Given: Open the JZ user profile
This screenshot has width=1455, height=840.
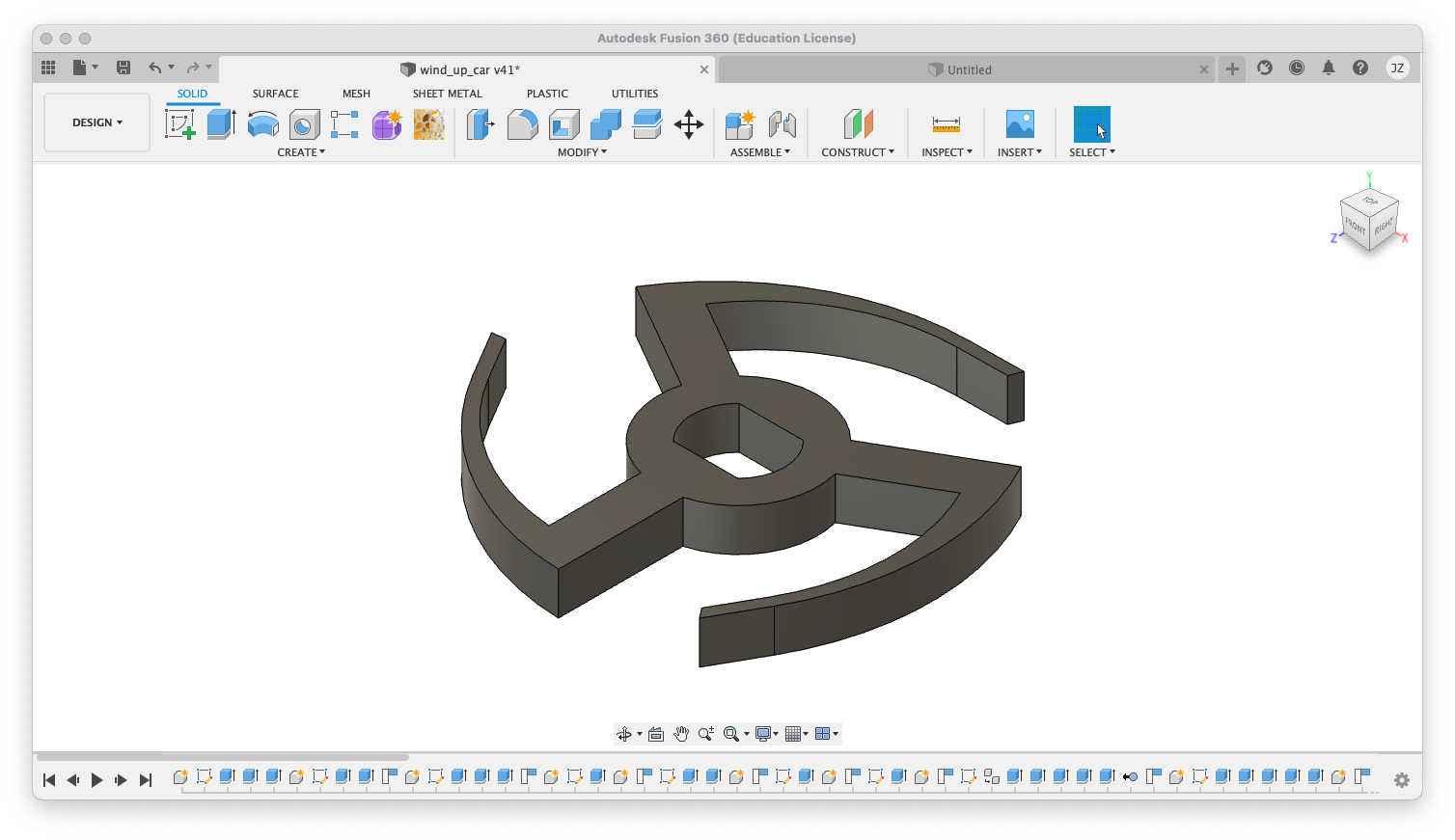Looking at the screenshot, I should 1397,68.
